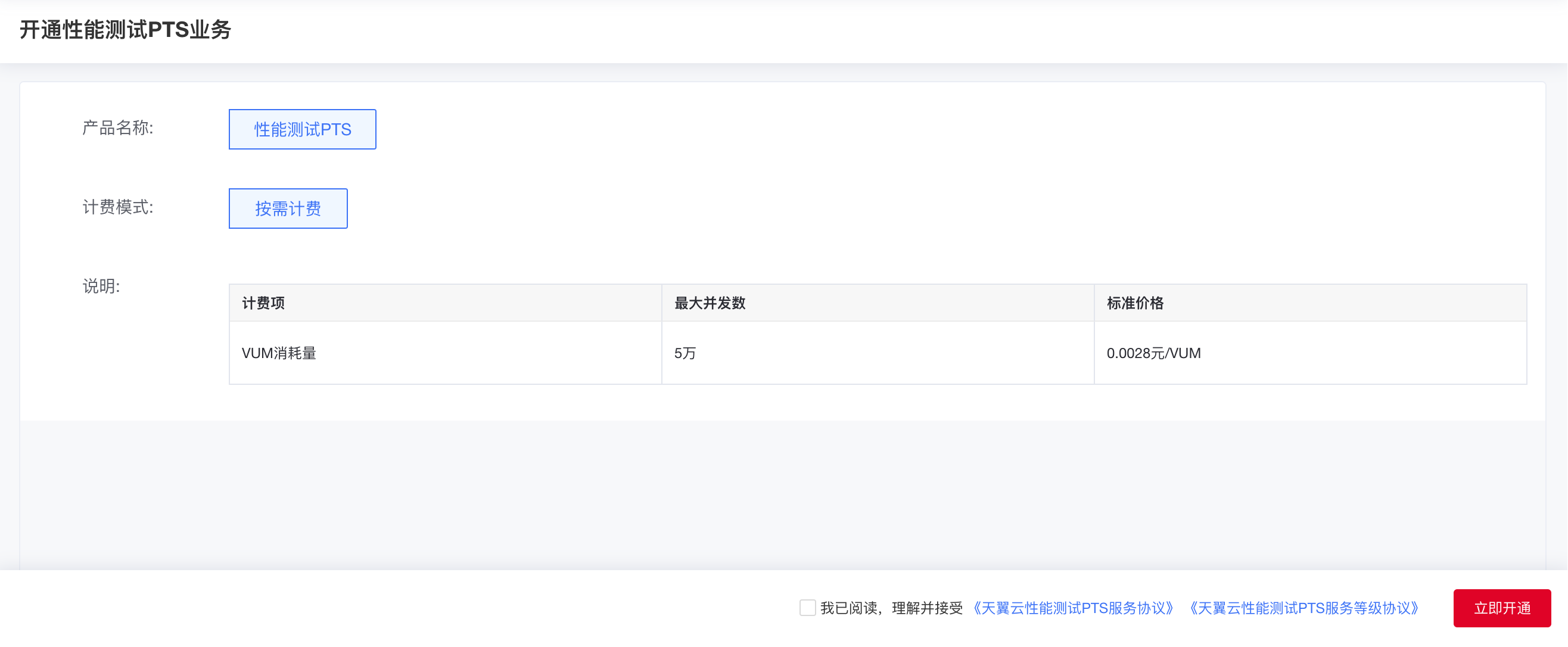Click the 产品名称 label
The width and height of the screenshot is (1568, 647).
[x=117, y=128]
